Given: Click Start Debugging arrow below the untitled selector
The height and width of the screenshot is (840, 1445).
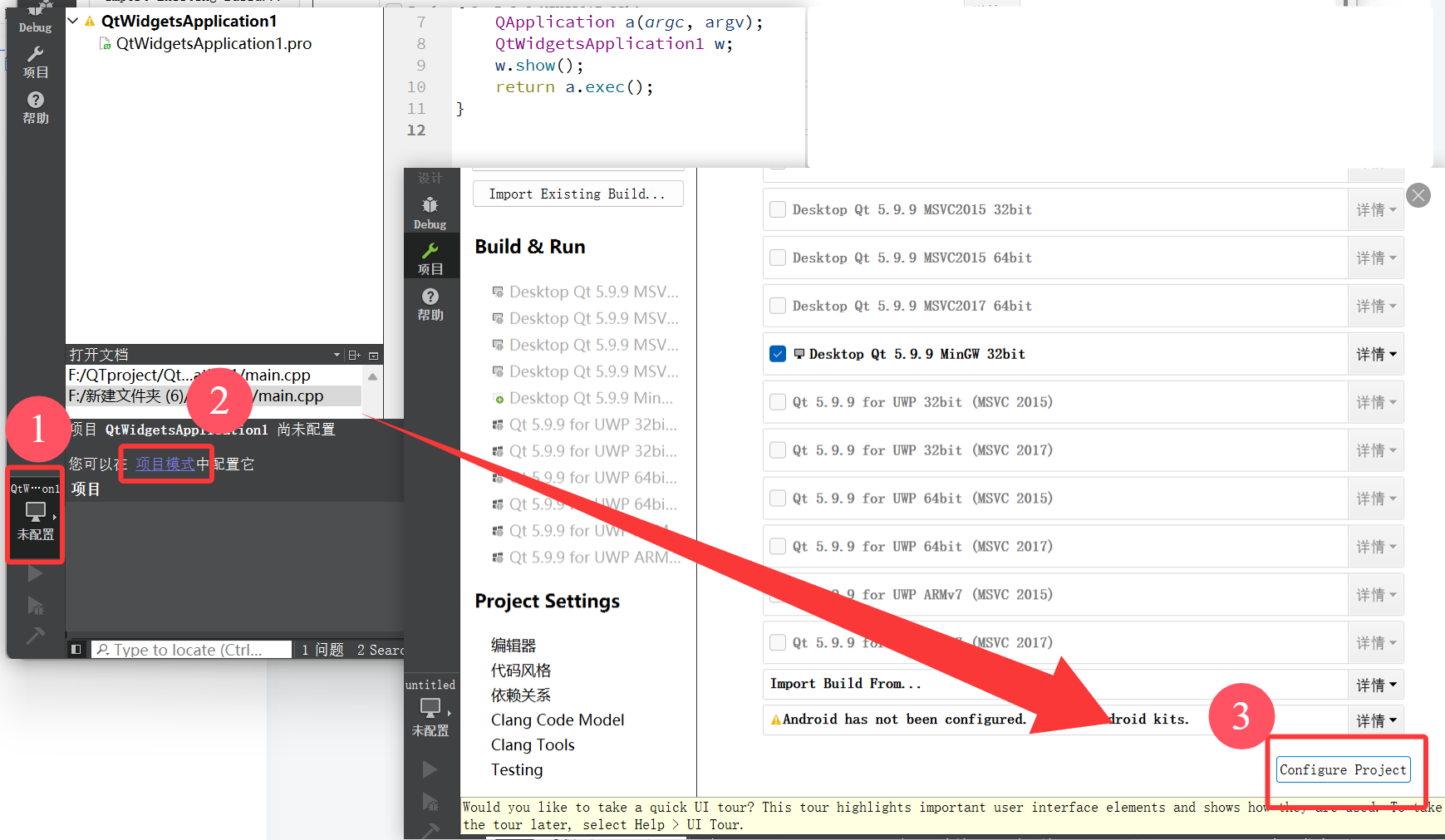Looking at the screenshot, I should coord(430,802).
